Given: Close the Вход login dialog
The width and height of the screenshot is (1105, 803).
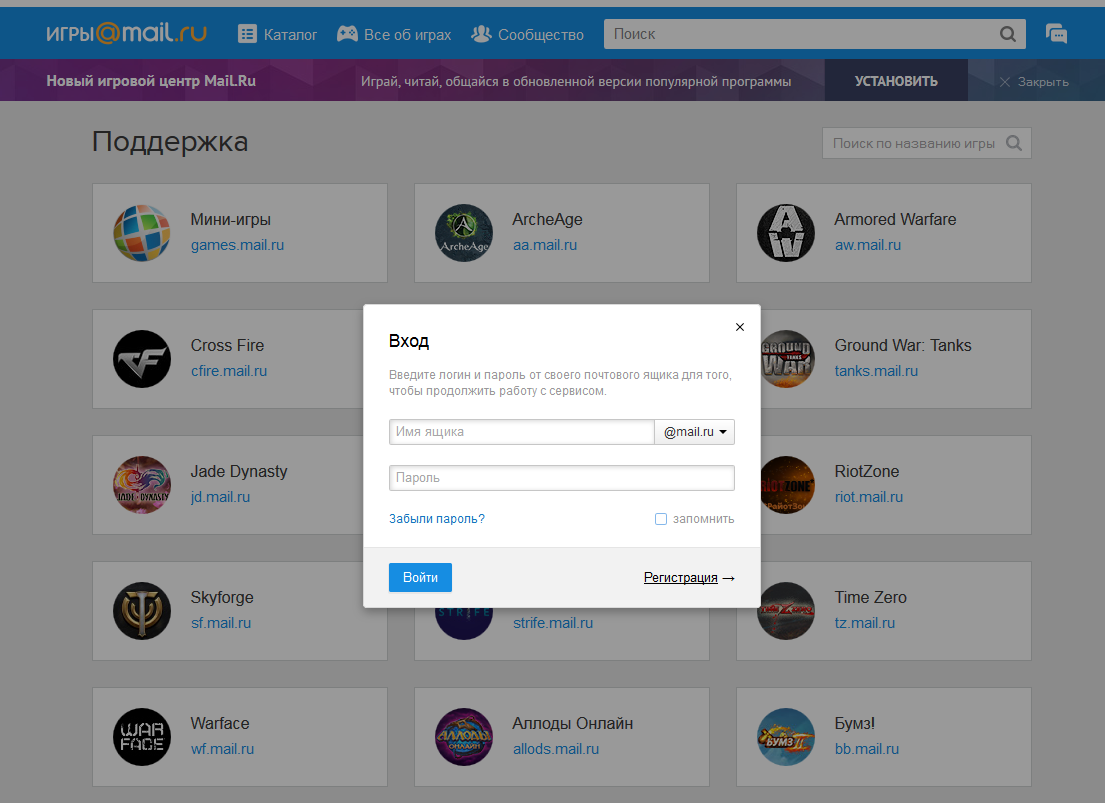Looking at the screenshot, I should click(x=739, y=326).
